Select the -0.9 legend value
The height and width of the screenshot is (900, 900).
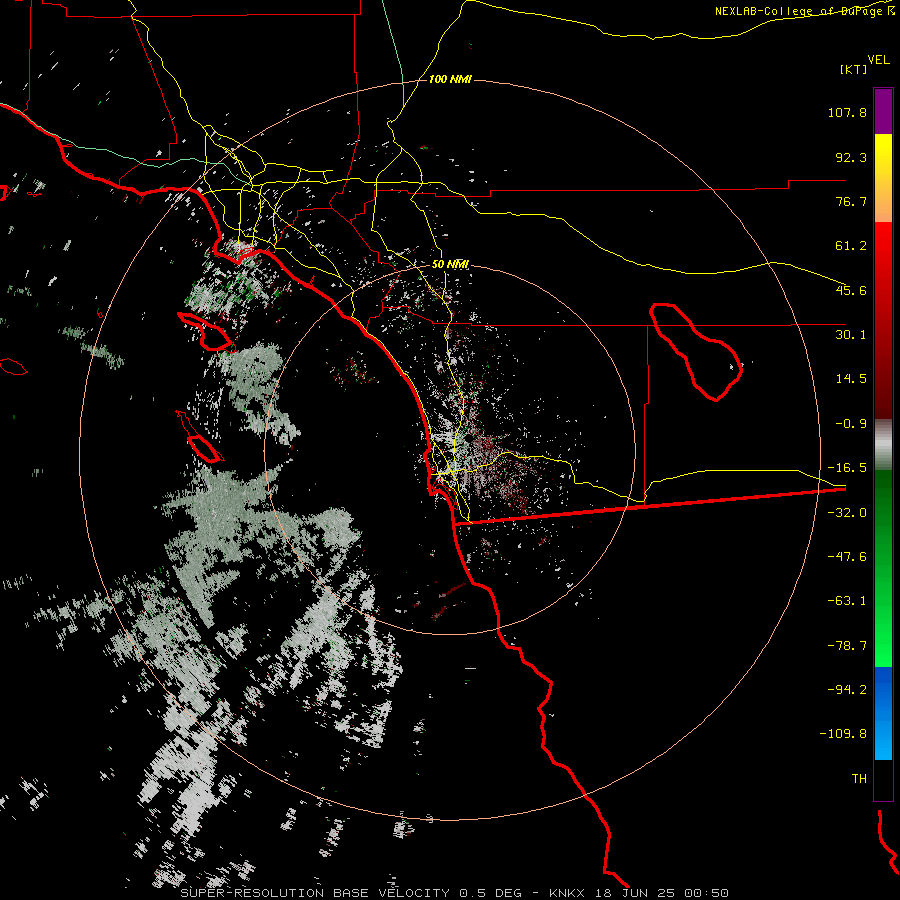(851, 424)
